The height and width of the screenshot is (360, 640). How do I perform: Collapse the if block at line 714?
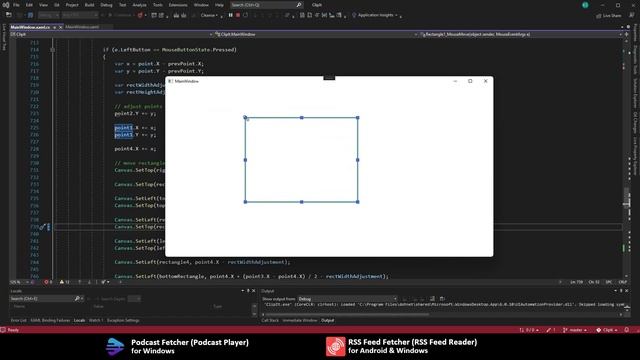click(x=52, y=50)
